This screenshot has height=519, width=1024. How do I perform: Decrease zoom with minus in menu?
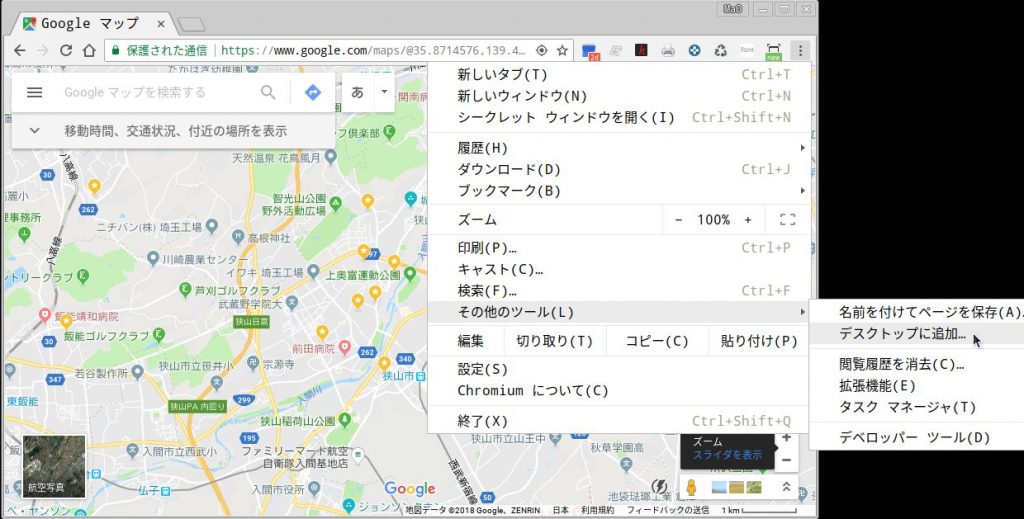click(678, 220)
